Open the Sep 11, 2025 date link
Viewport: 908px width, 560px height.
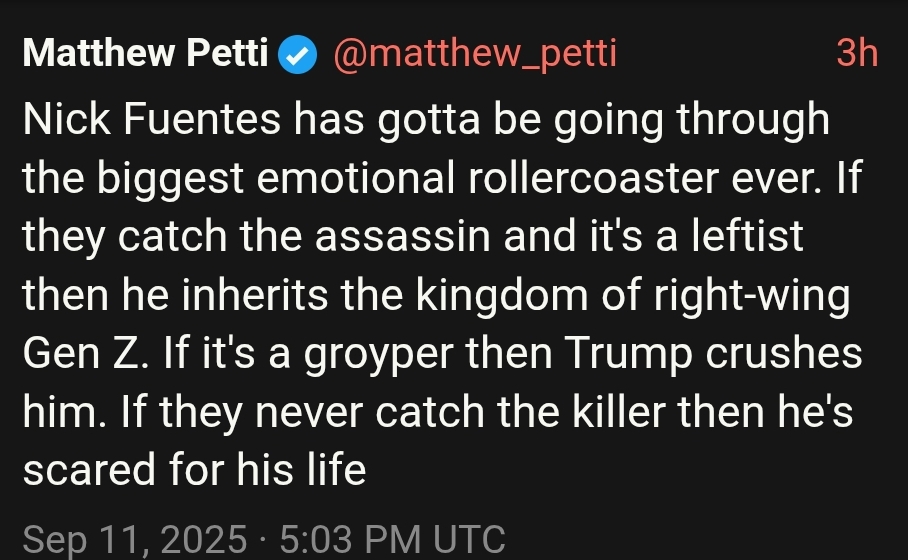coord(135,539)
